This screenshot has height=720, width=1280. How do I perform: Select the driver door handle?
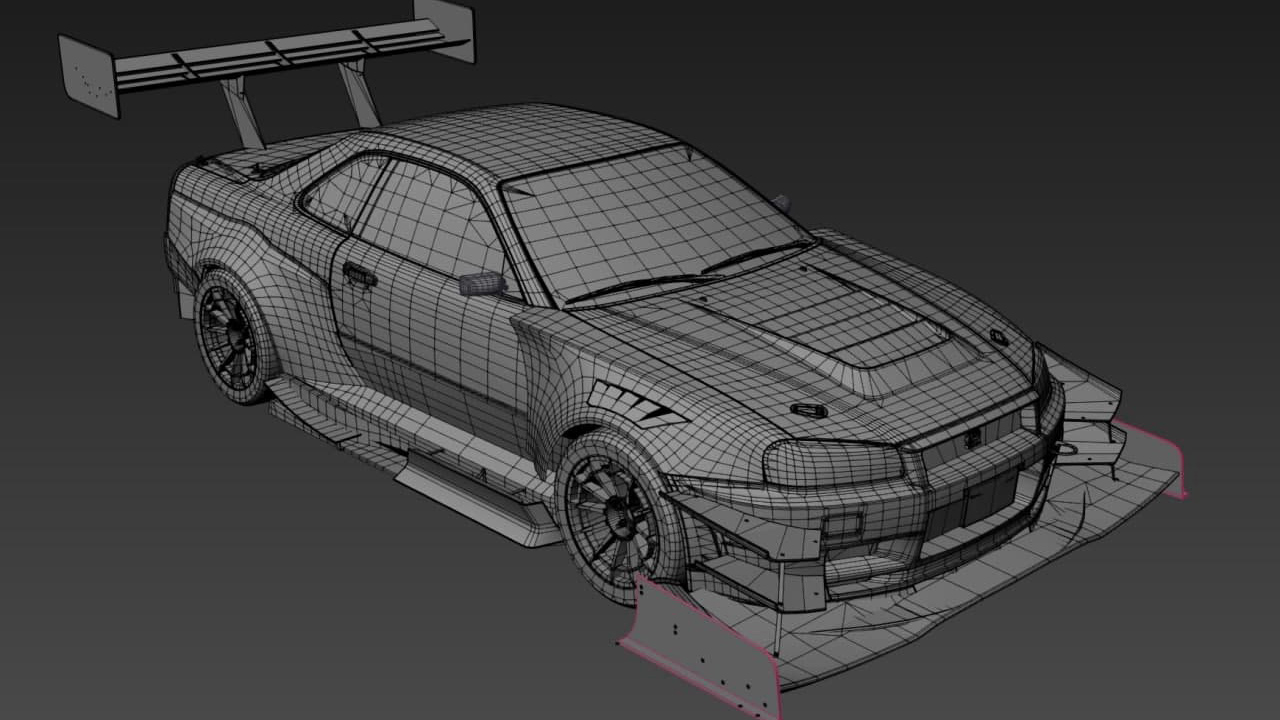point(359,273)
